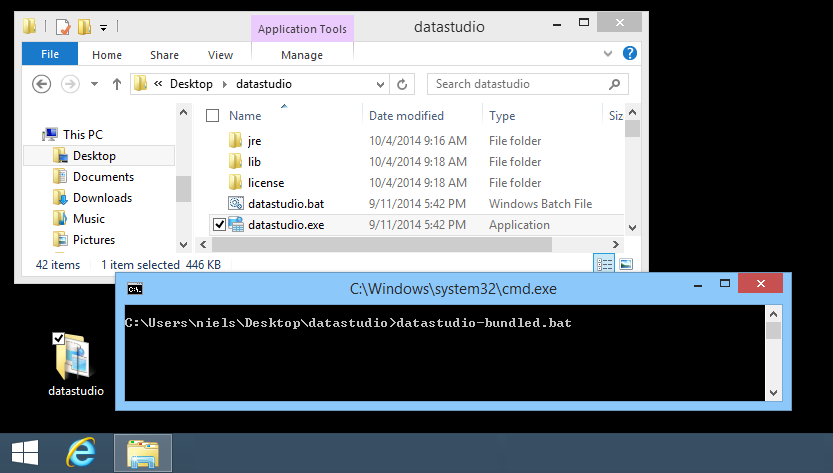The image size is (833, 473).
Task: Uncheck the datastudio.exe checkbox
Action: (219, 225)
